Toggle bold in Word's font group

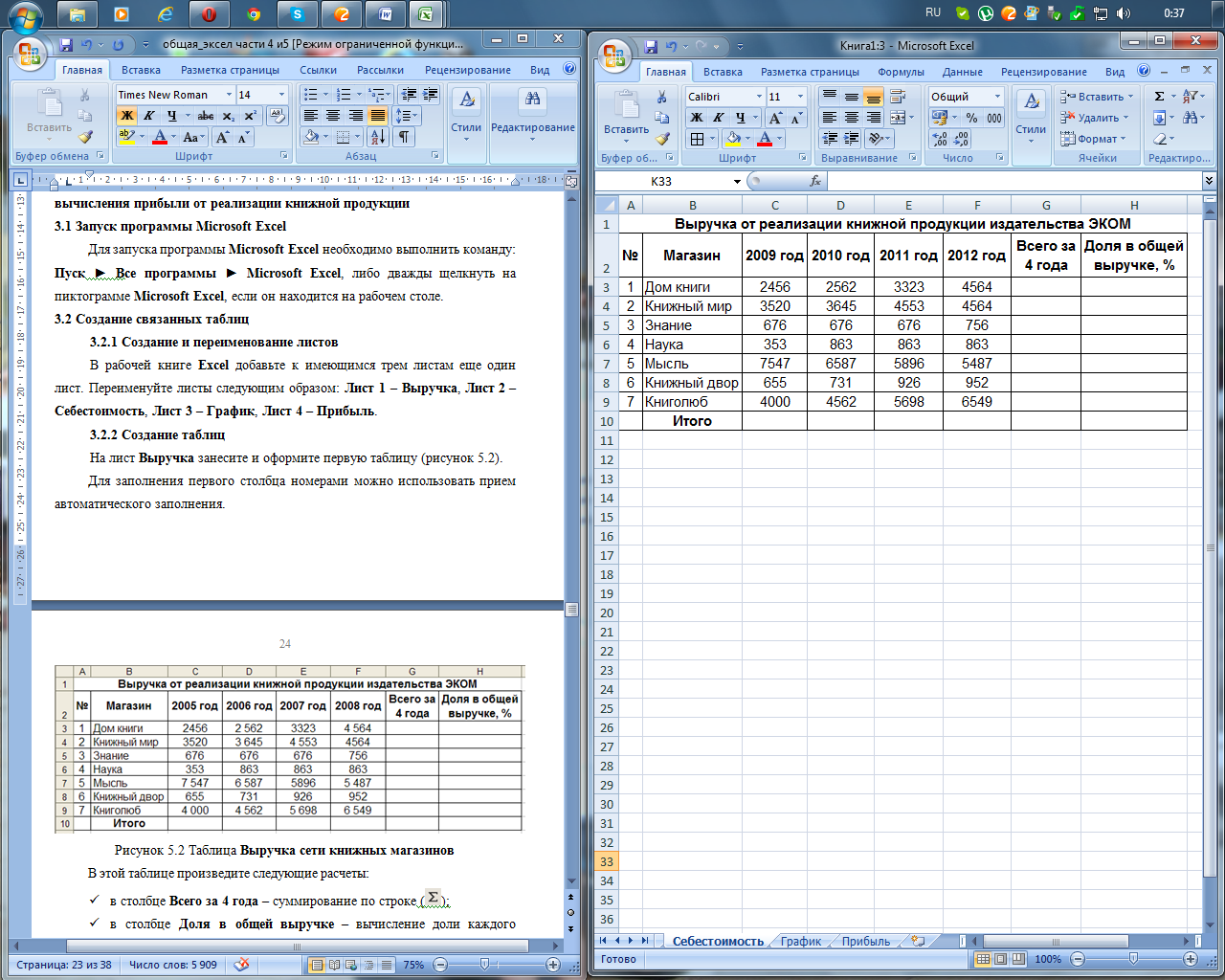(x=126, y=116)
